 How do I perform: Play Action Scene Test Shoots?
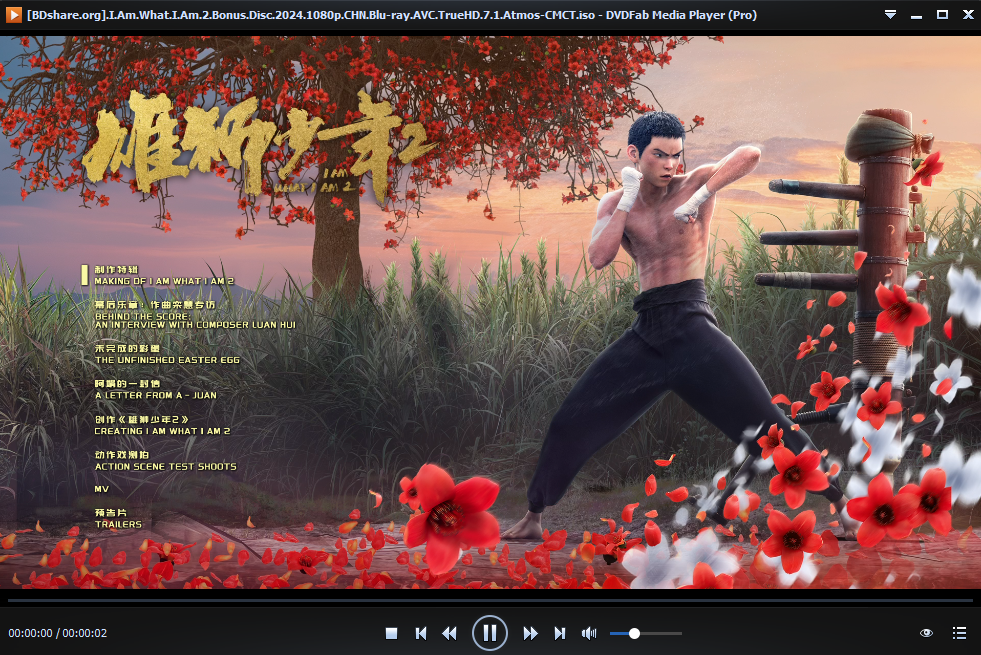pos(165,461)
